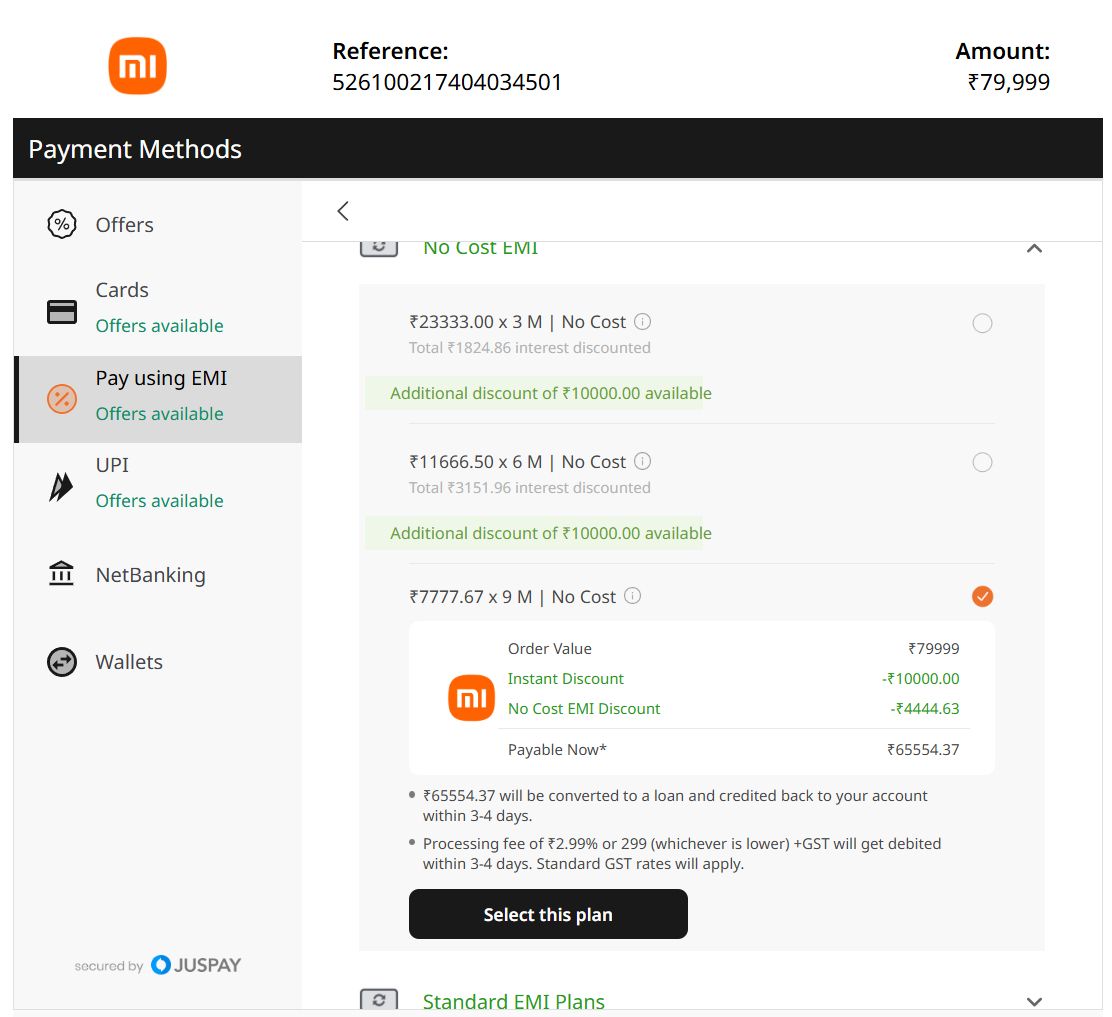Open the Cards payment method
The height and width of the screenshot is (1017, 1112).
[x=158, y=312]
